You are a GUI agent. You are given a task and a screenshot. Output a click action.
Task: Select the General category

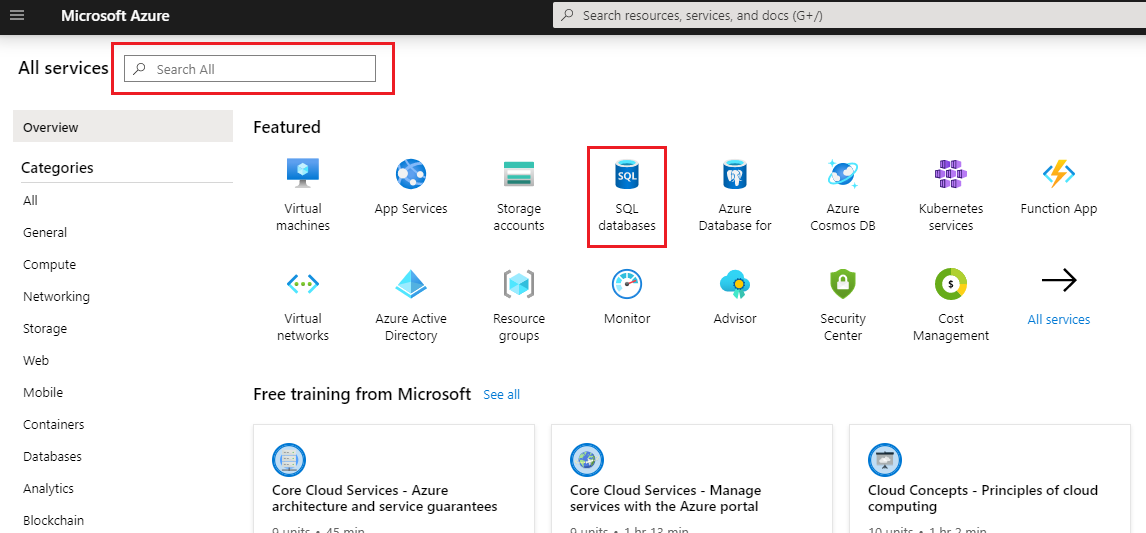45,233
